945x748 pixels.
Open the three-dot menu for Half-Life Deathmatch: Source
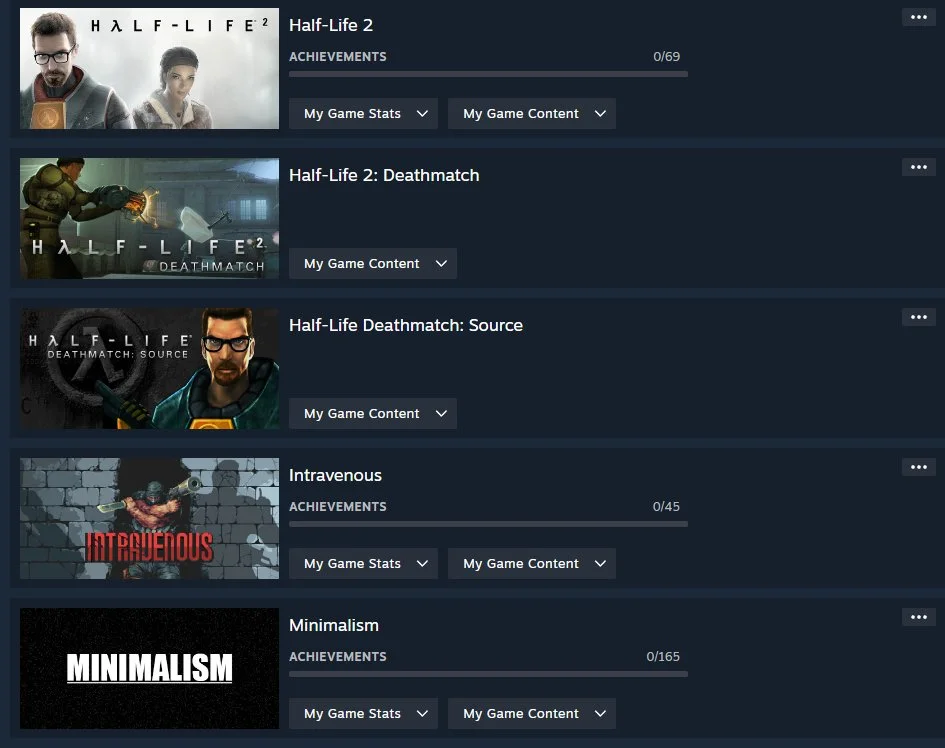[918, 318]
